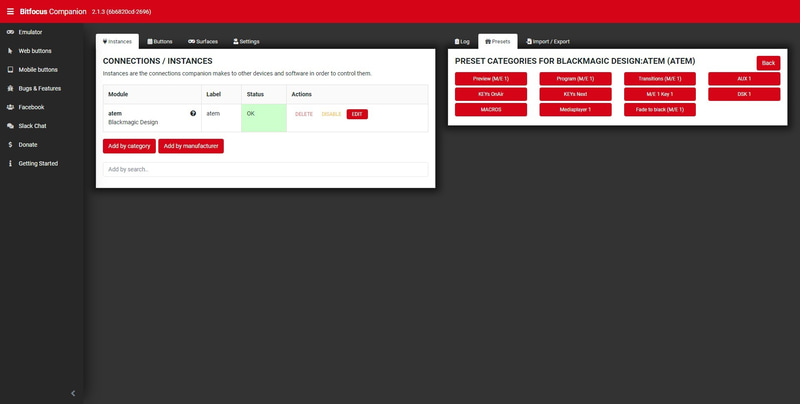Delete the atem instance
This screenshot has width=800, height=404.
click(304, 114)
